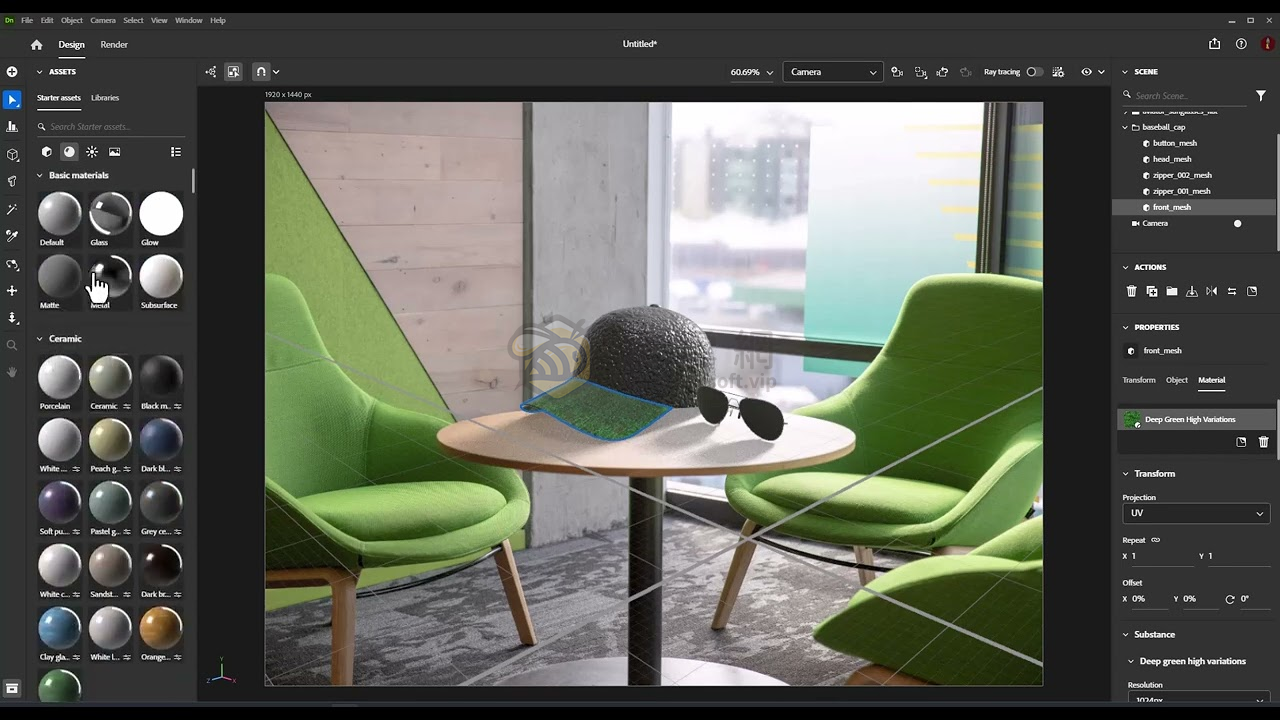Select the Pan camera tool
The image size is (1280, 720).
point(12,291)
